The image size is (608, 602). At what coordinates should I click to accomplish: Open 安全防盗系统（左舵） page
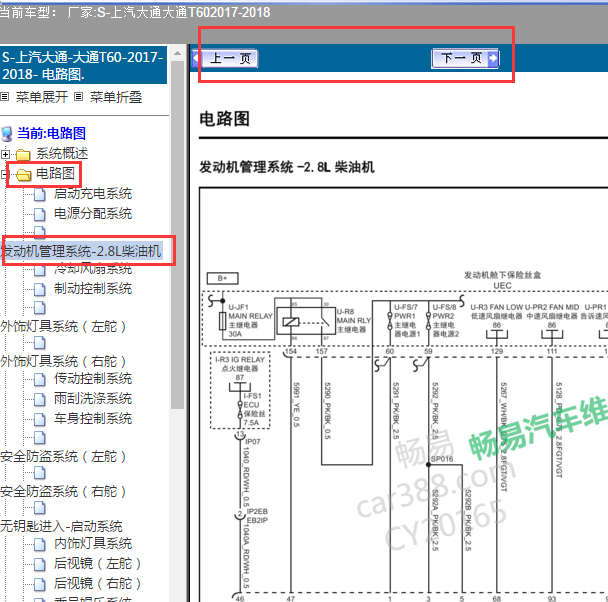pos(63,457)
